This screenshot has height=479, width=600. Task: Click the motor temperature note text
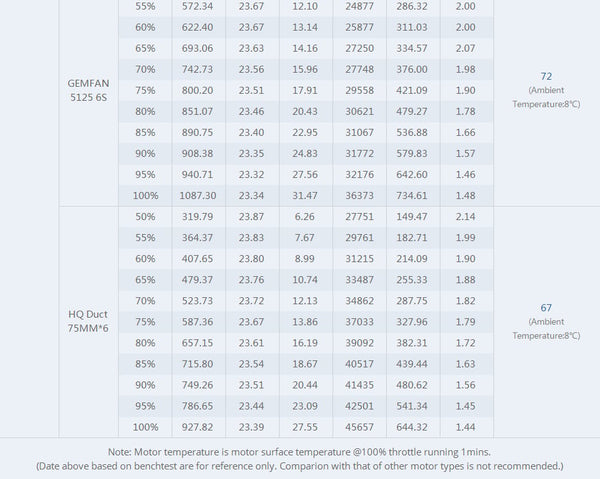coord(299,452)
